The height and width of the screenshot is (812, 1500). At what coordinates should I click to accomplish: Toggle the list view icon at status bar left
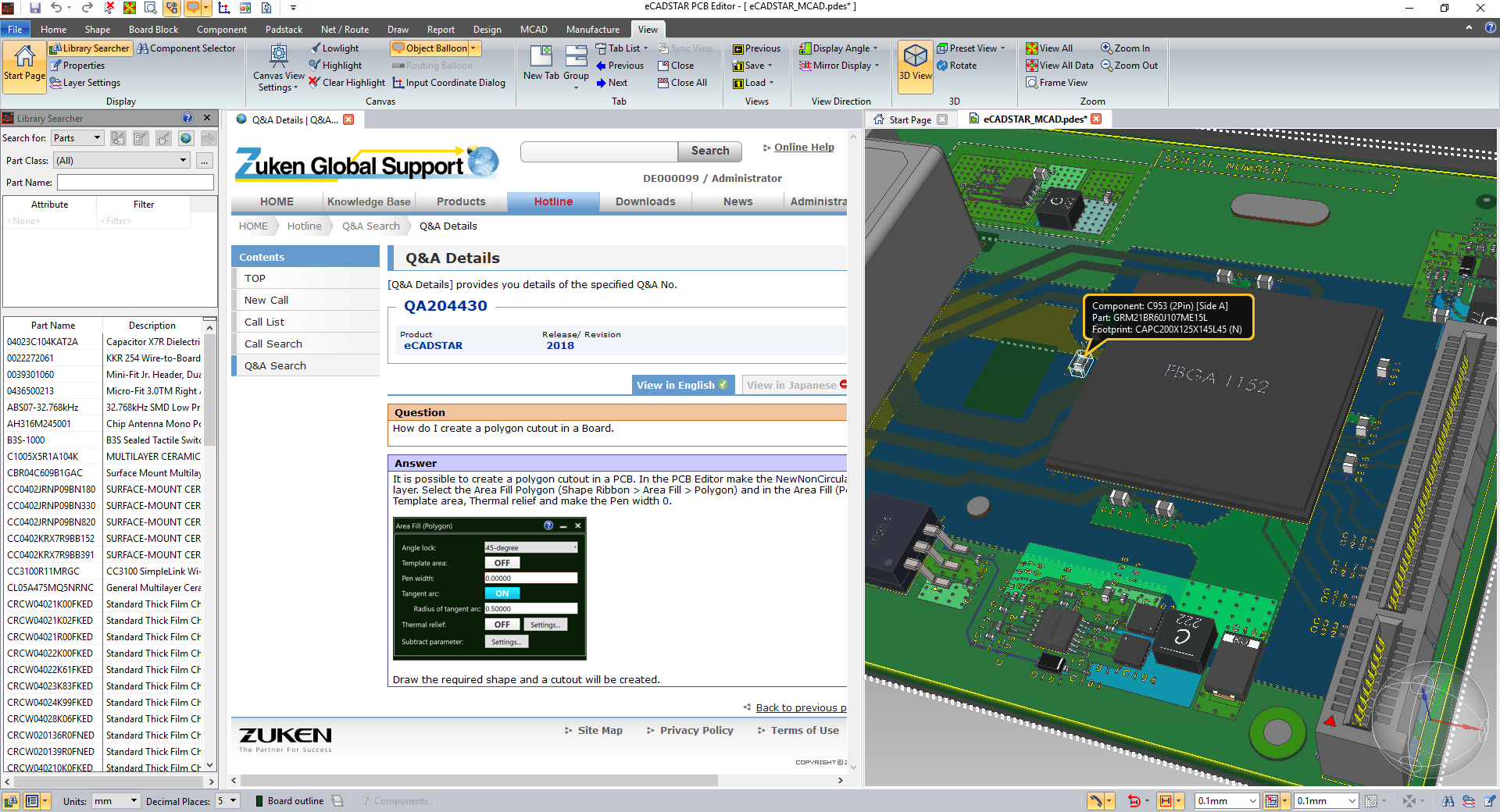(x=32, y=801)
